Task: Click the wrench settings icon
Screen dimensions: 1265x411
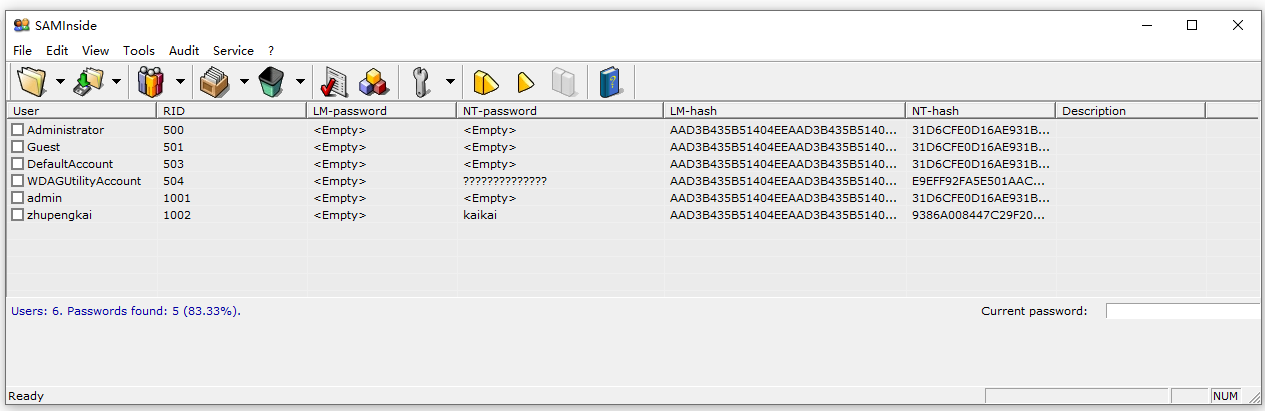Action: (x=421, y=81)
